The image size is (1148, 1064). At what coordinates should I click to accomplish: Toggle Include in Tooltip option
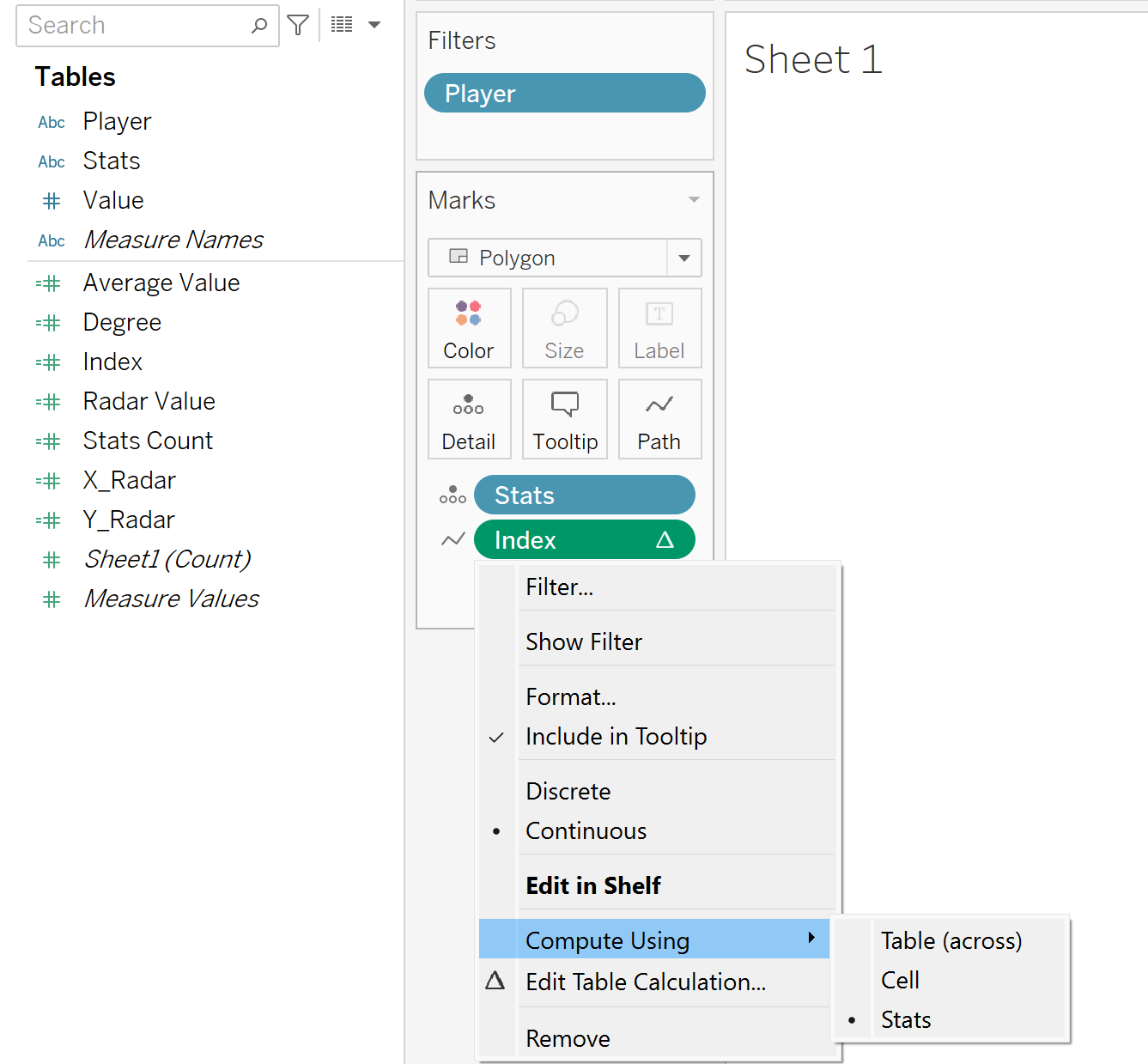point(616,737)
